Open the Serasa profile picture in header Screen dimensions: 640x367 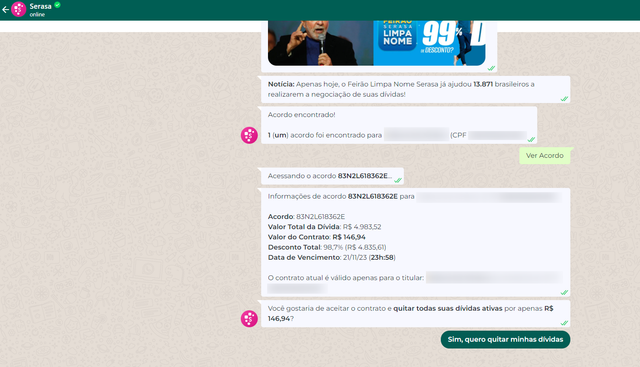tap(18, 9)
